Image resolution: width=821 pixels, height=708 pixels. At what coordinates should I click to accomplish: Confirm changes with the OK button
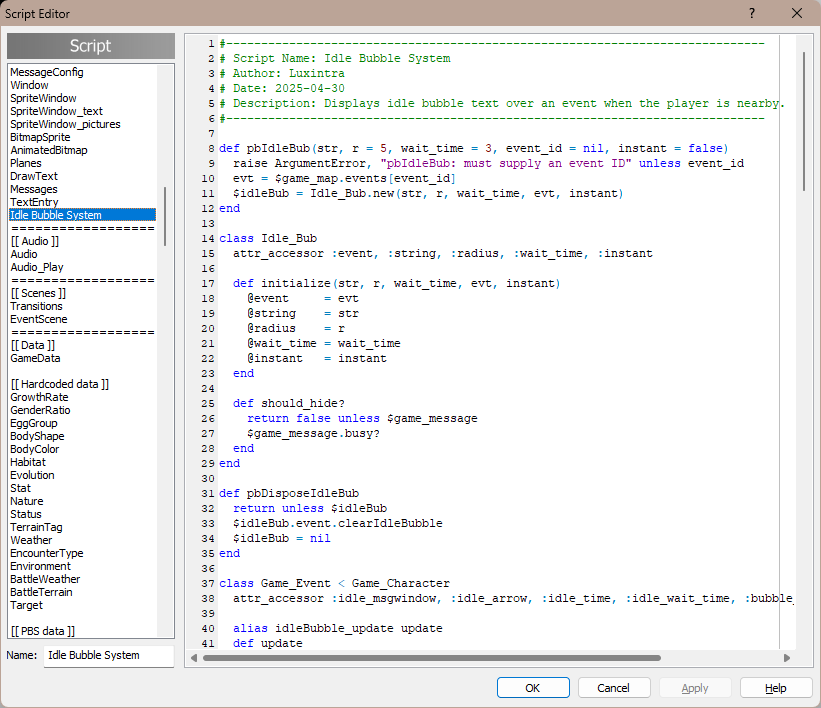click(532, 687)
